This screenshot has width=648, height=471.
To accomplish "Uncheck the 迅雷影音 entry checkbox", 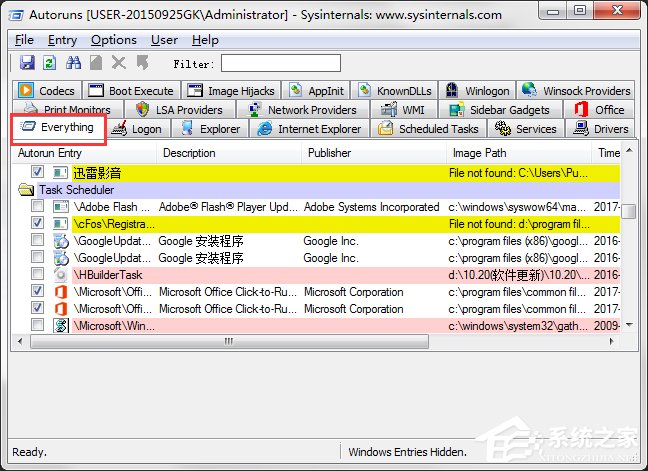I will coord(38,173).
